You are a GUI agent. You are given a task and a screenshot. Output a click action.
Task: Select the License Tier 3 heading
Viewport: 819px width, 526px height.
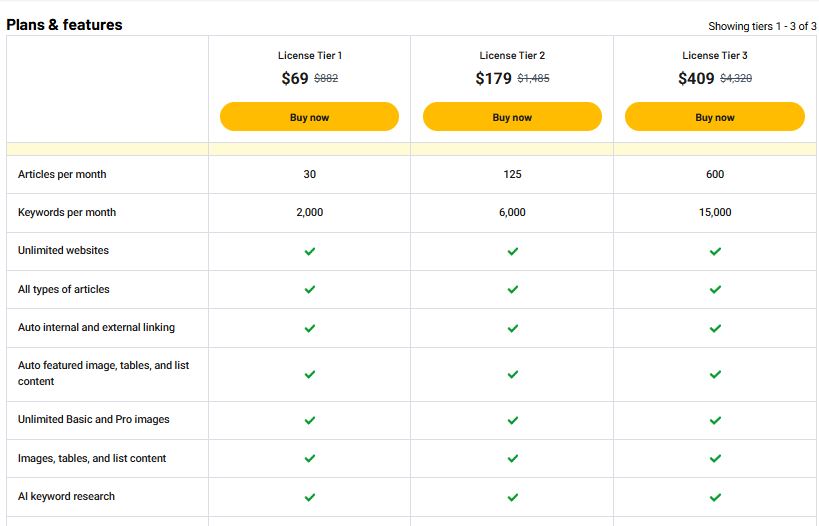[715, 55]
